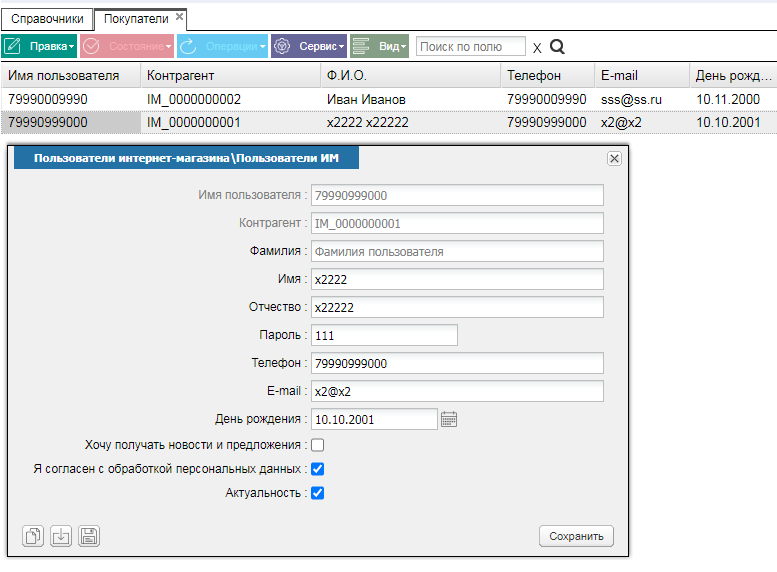Click the День рождения date field
This screenshot has height=572, width=777.
click(x=374, y=419)
